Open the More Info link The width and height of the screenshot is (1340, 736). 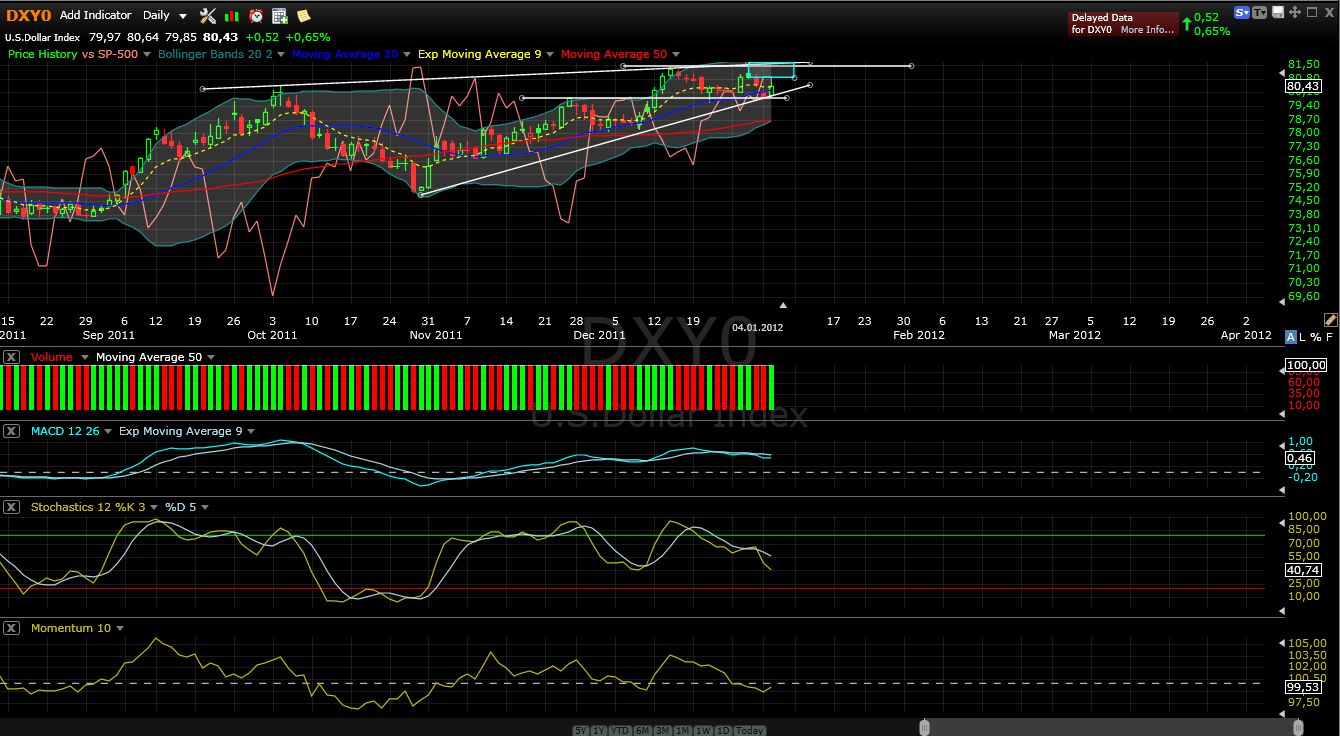tap(1146, 30)
